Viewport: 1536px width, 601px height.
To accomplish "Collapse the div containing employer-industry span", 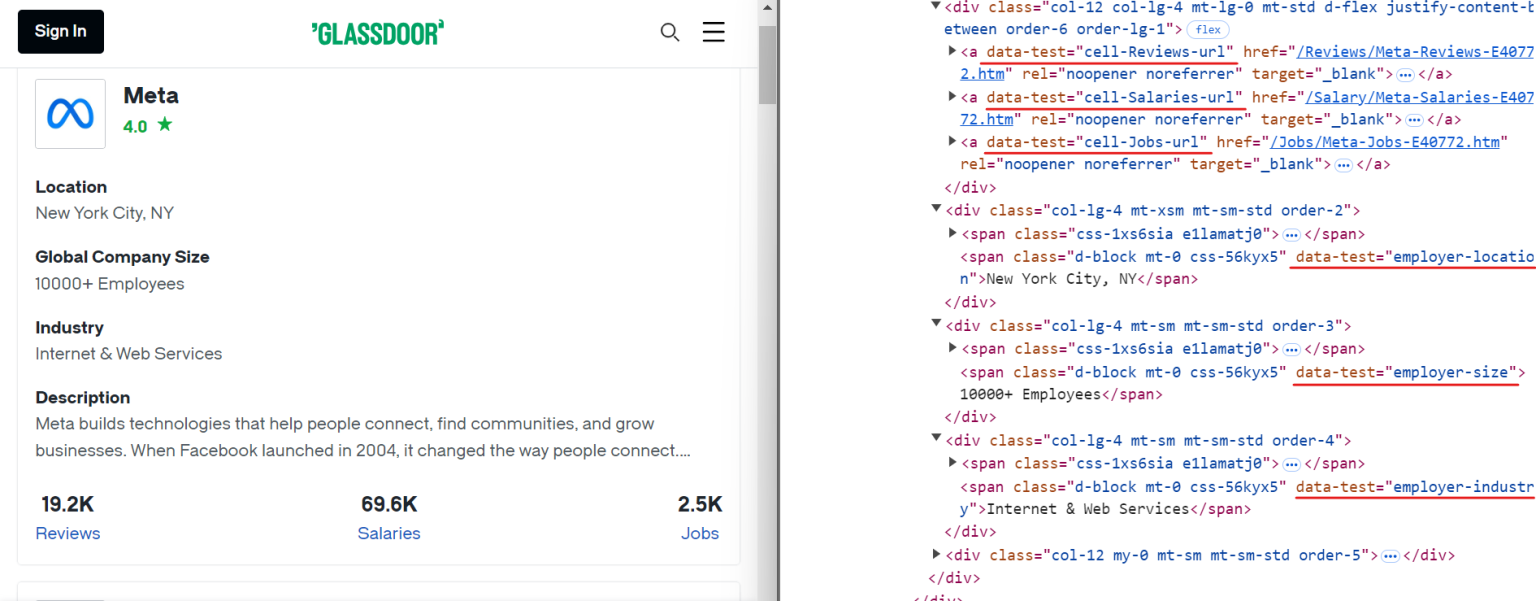I will click(935, 440).
